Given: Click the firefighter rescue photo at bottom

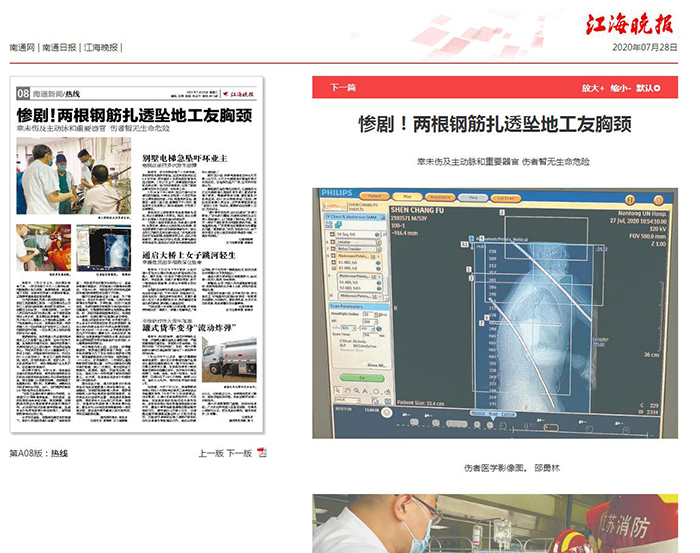Looking at the screenshot, I should [x=495, y=524].
